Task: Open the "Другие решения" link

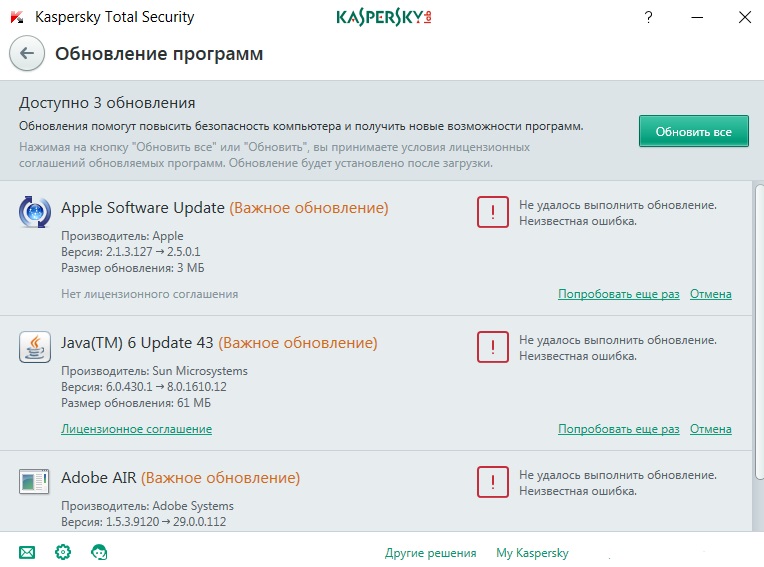Action: (431, 553)
